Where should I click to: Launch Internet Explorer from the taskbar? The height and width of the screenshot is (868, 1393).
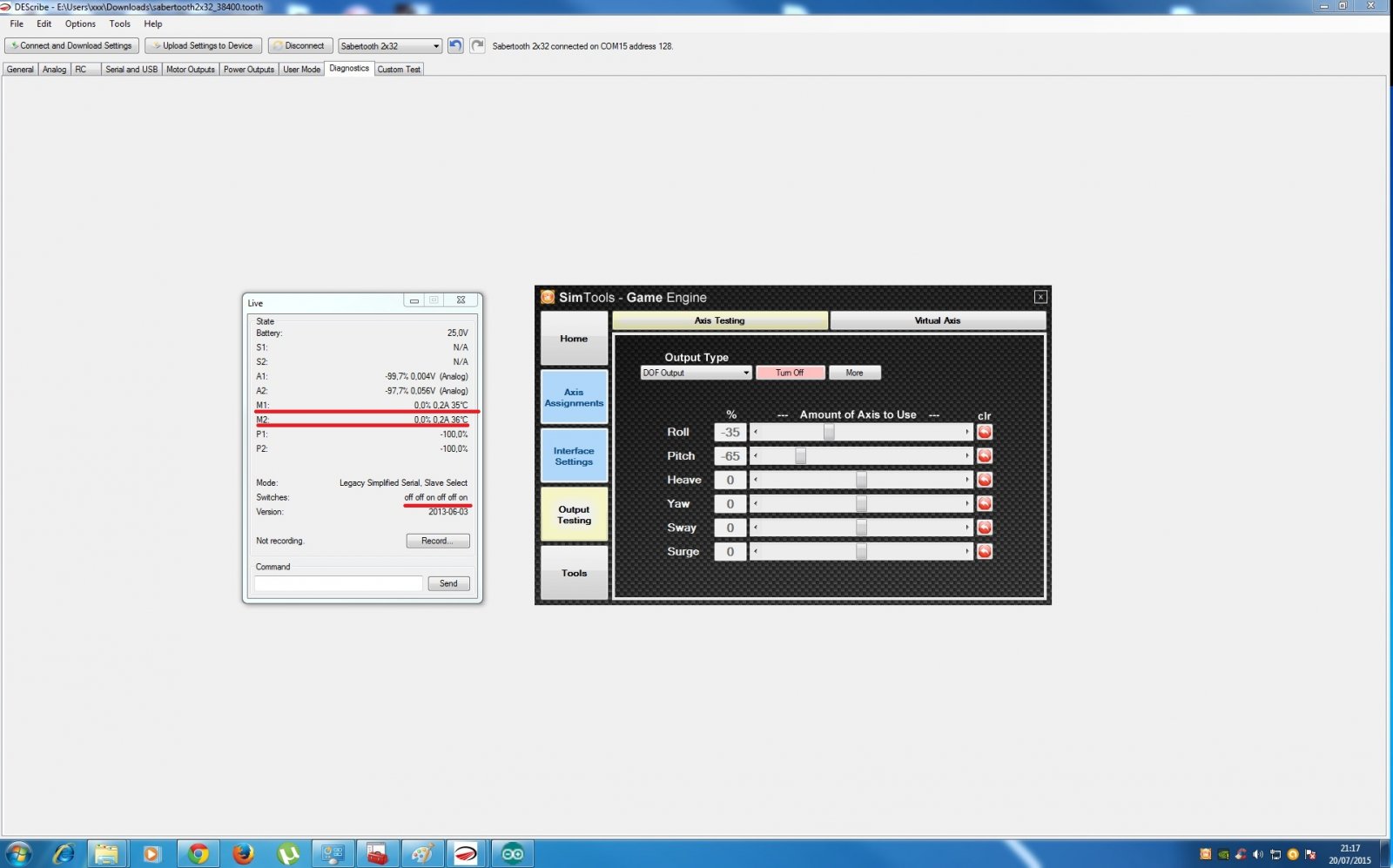pos(63,854)
